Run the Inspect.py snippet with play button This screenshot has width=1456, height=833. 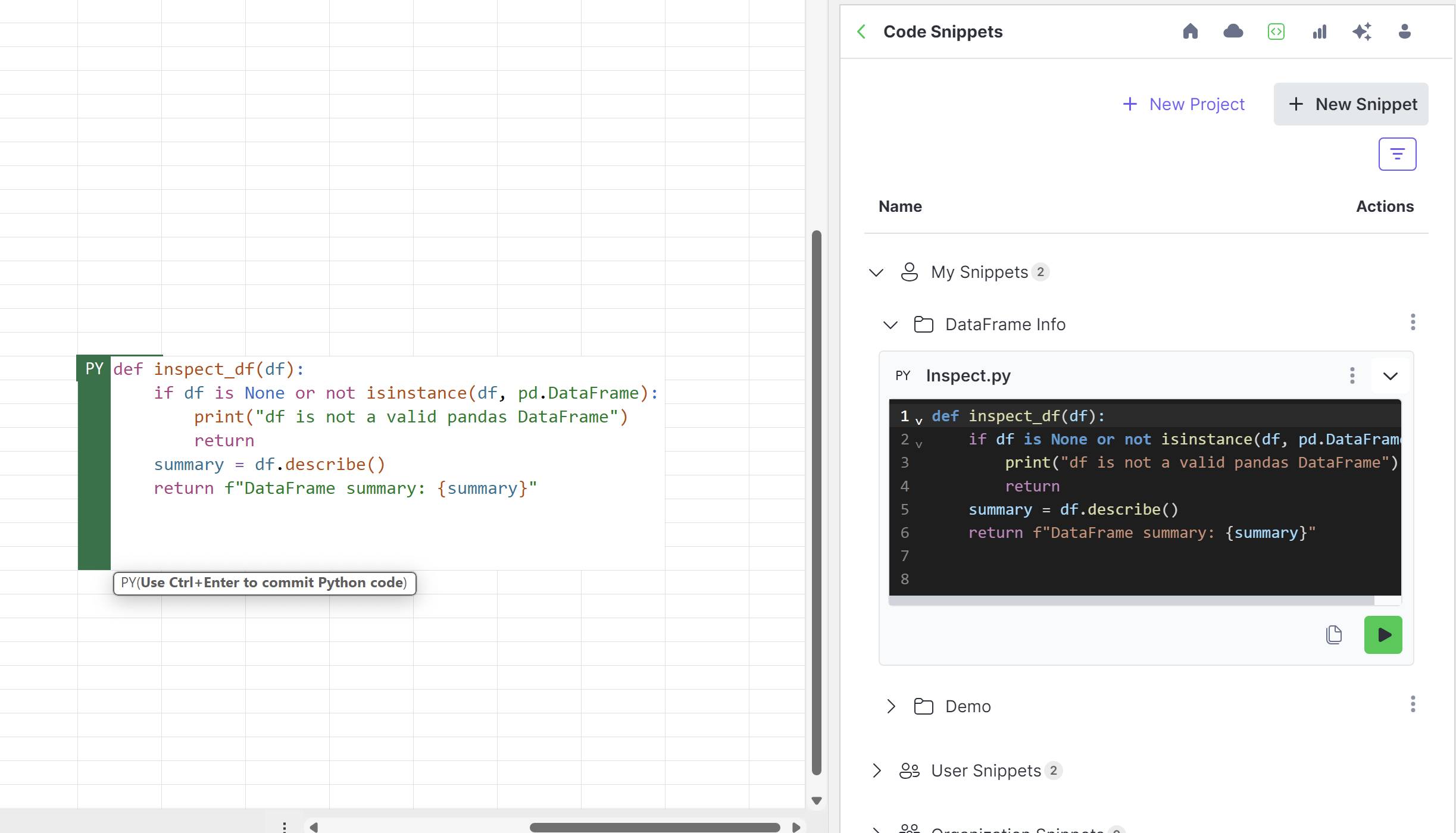(x=1383, y=635)
